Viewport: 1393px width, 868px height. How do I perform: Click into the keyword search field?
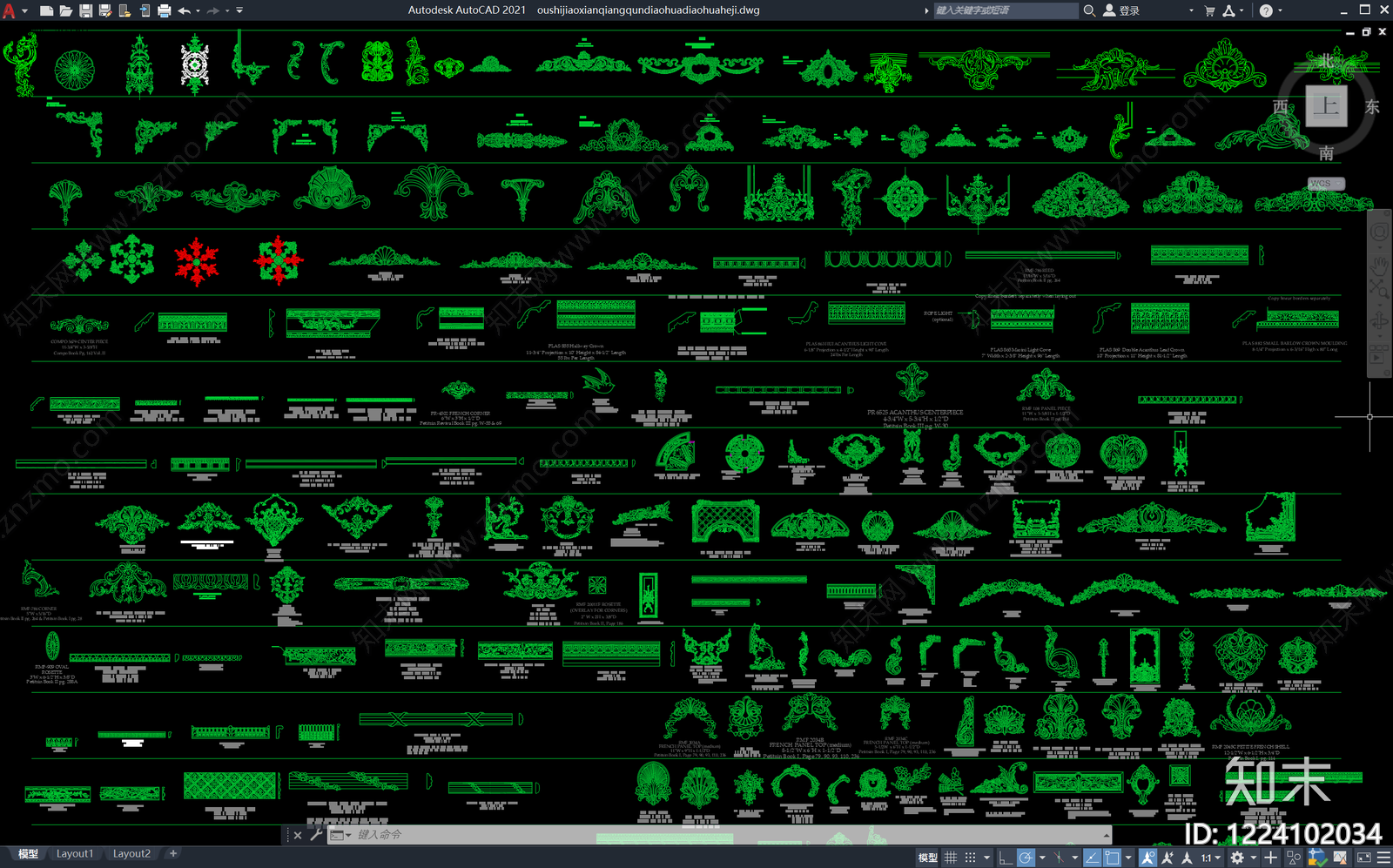tap(1006, 10)
